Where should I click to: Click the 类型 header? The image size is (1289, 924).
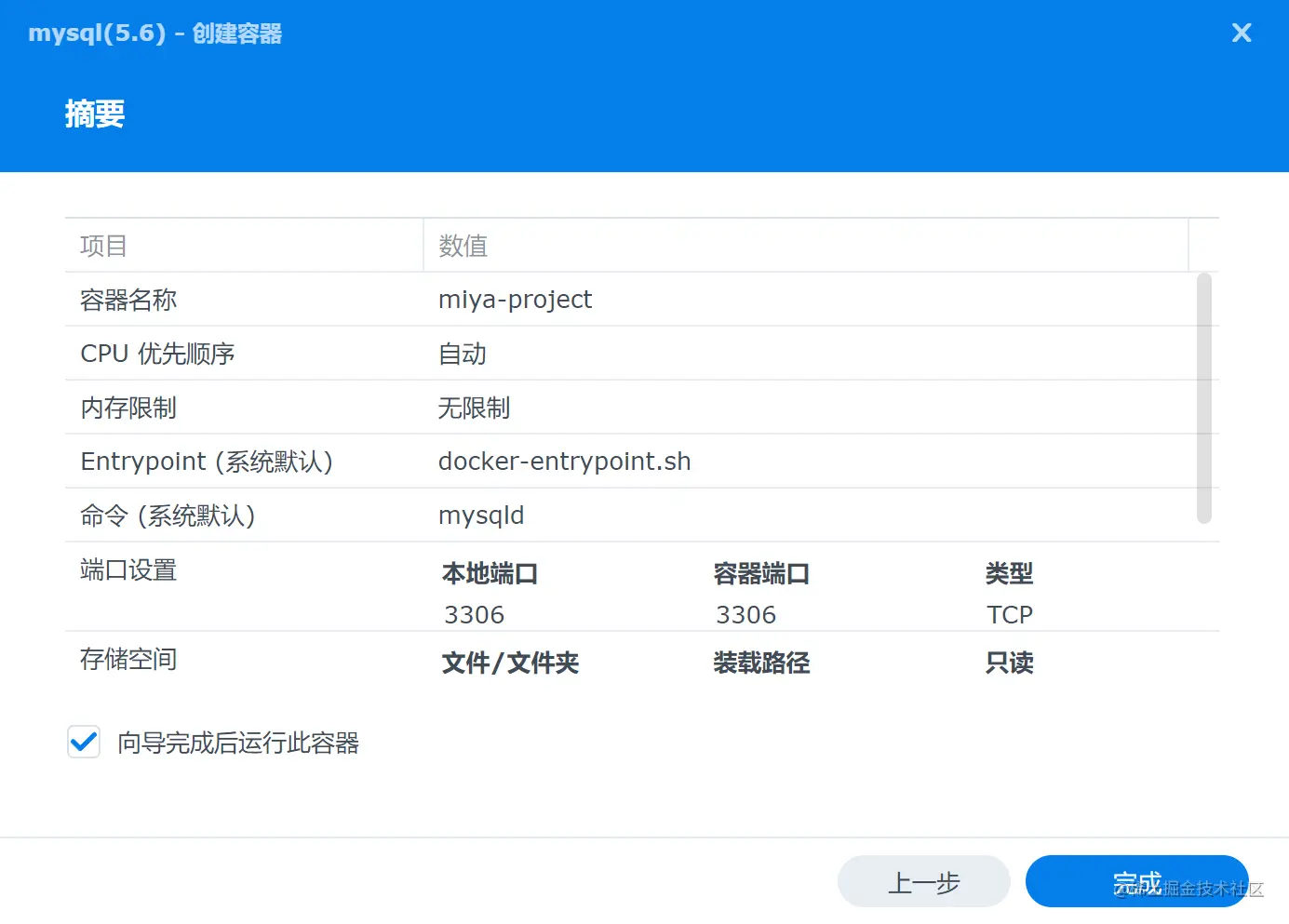point(1010,573)
